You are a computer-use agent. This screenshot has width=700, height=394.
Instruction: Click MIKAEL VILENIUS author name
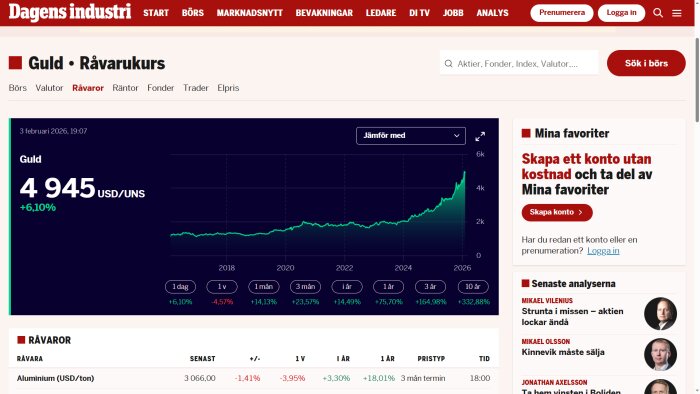(547, 301)
